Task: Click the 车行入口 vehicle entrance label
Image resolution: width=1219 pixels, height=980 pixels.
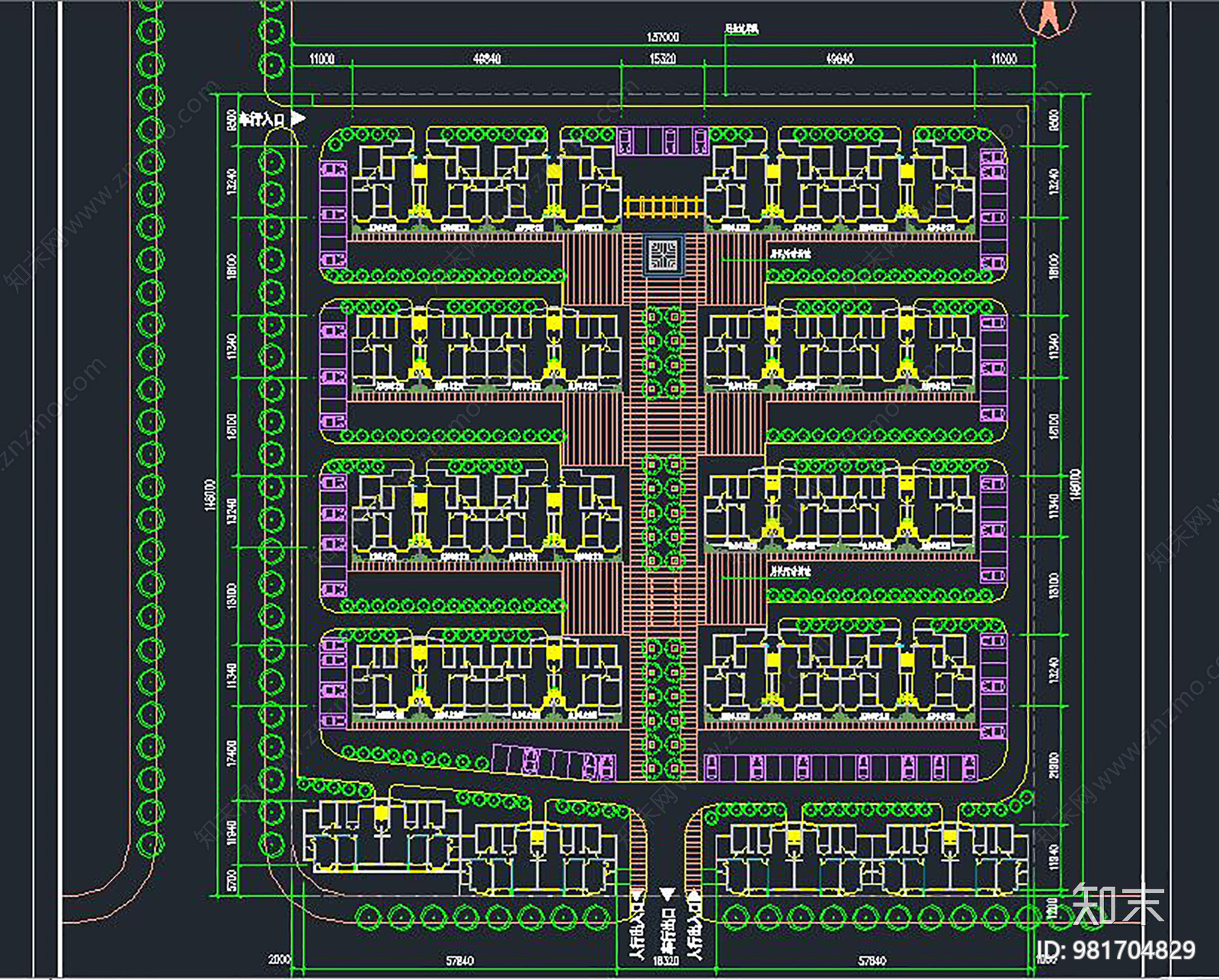Action: pos(261,119)
